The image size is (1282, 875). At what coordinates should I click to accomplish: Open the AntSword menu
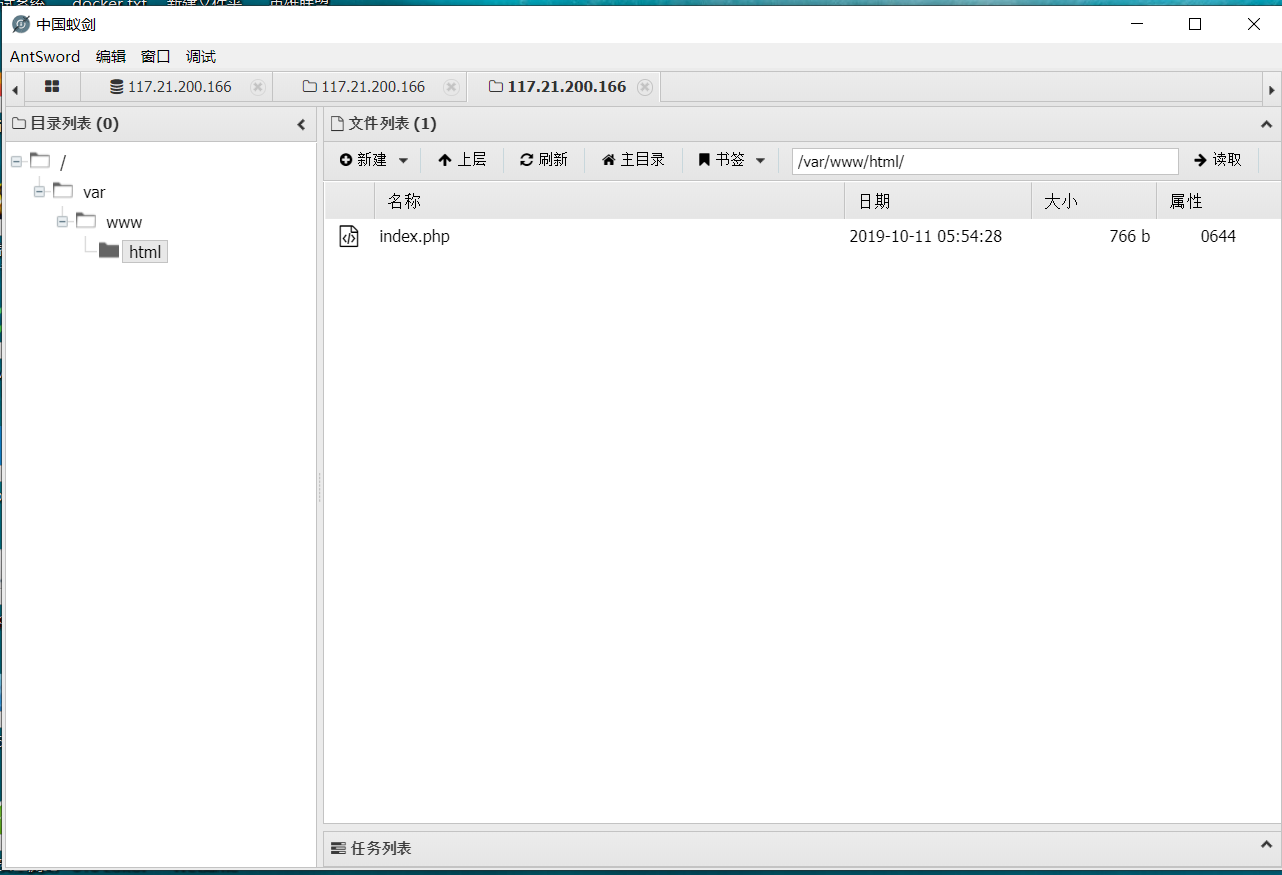tap(45, 56)
